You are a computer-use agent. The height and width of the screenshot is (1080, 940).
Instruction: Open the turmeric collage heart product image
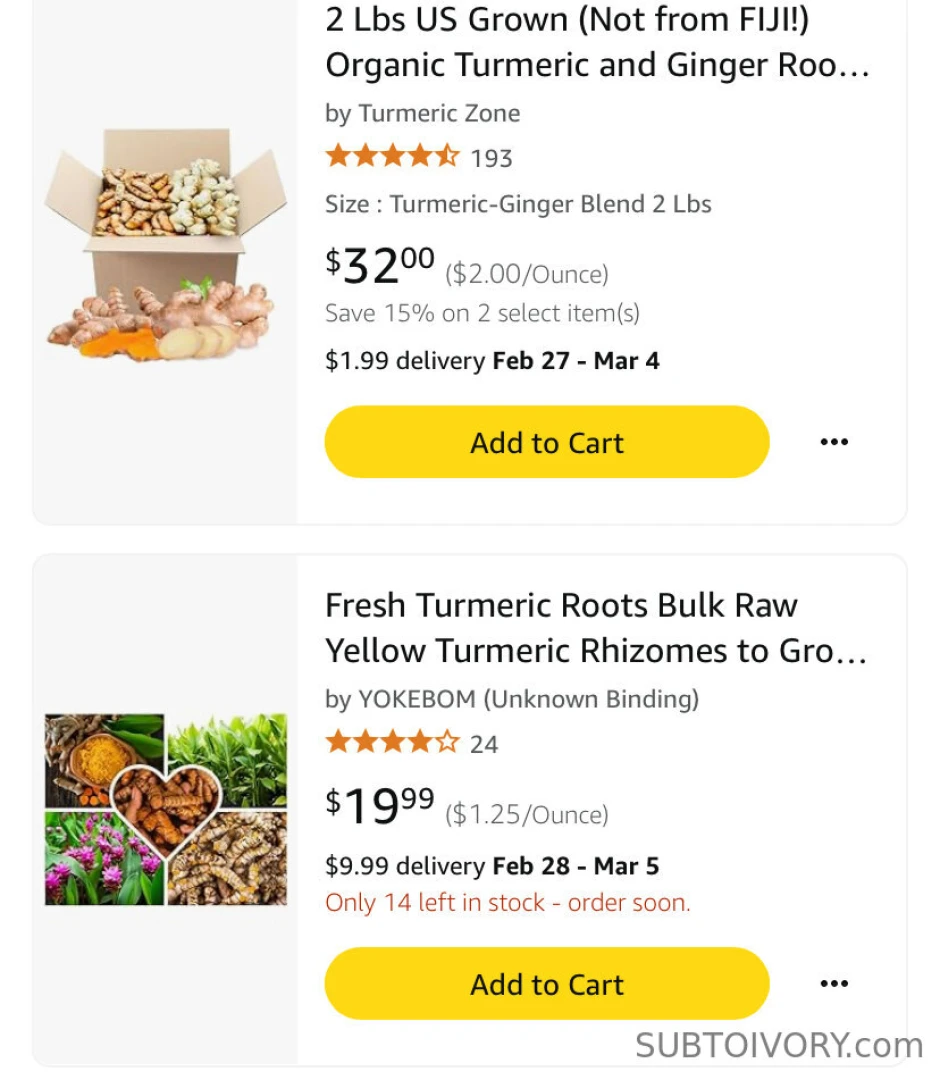[x=165, y=808]
